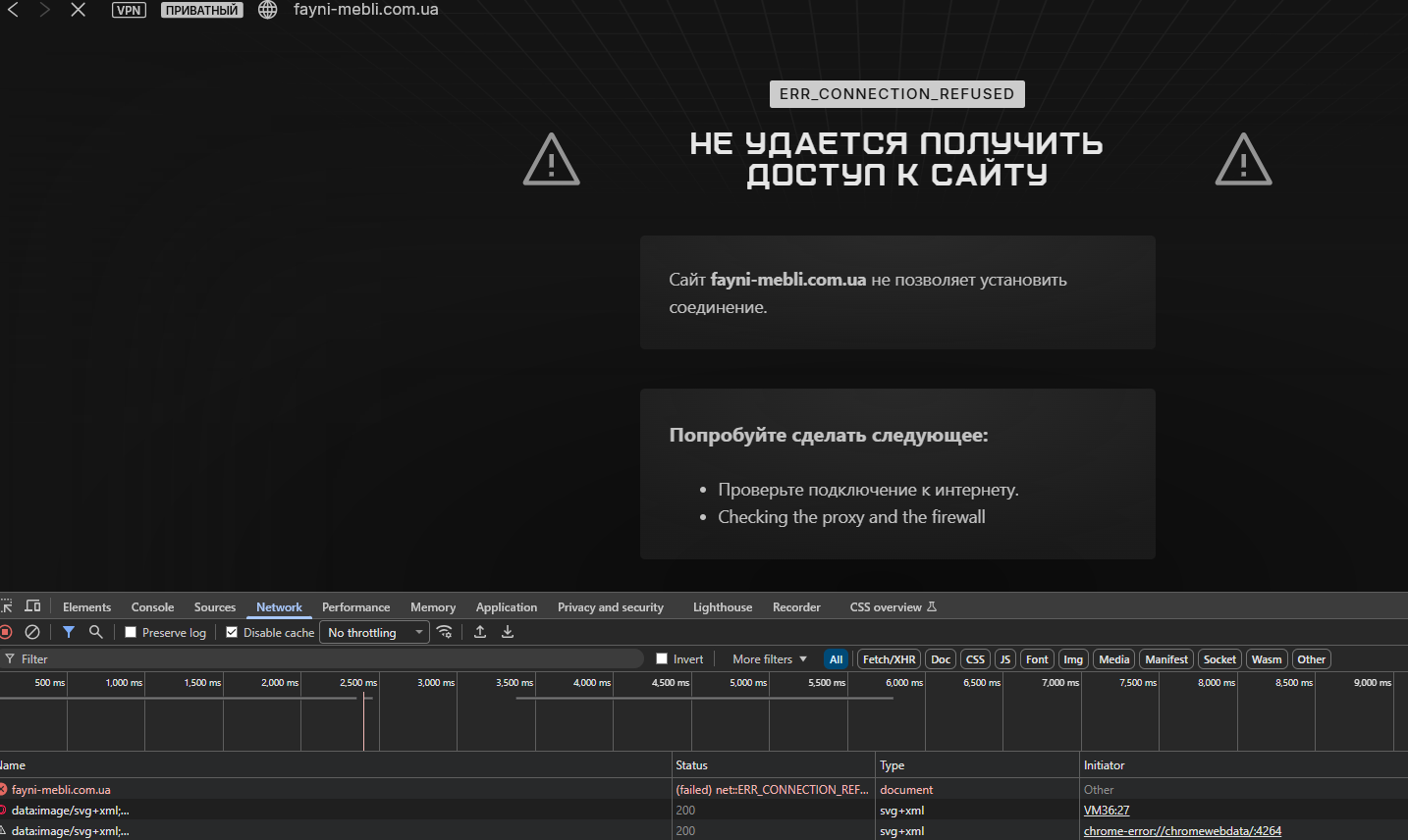Filter by JS requests
1408x840 pixels.
(1005, 659)
